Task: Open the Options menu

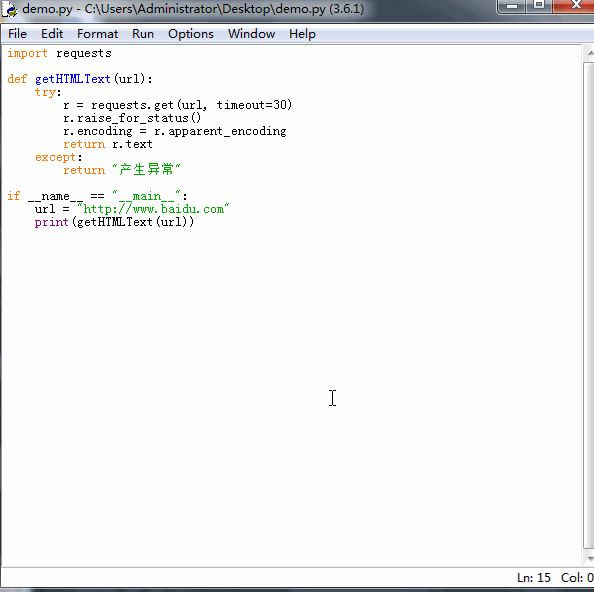Action: 191,34
